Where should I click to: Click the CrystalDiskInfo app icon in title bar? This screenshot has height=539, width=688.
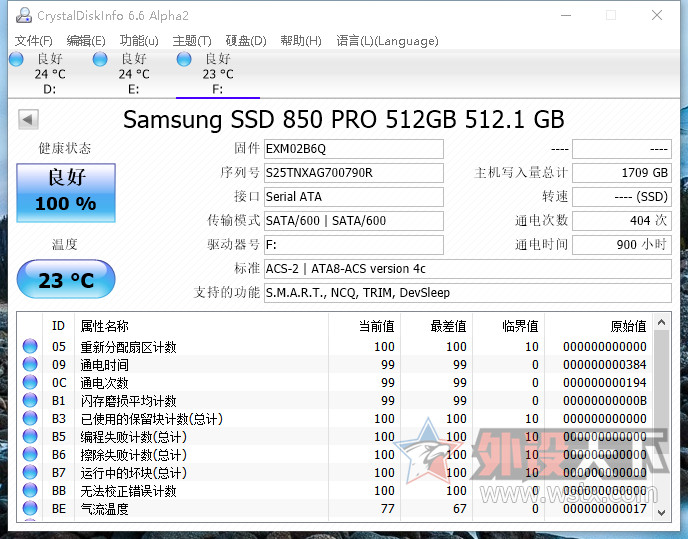click(x=24, y=15)
